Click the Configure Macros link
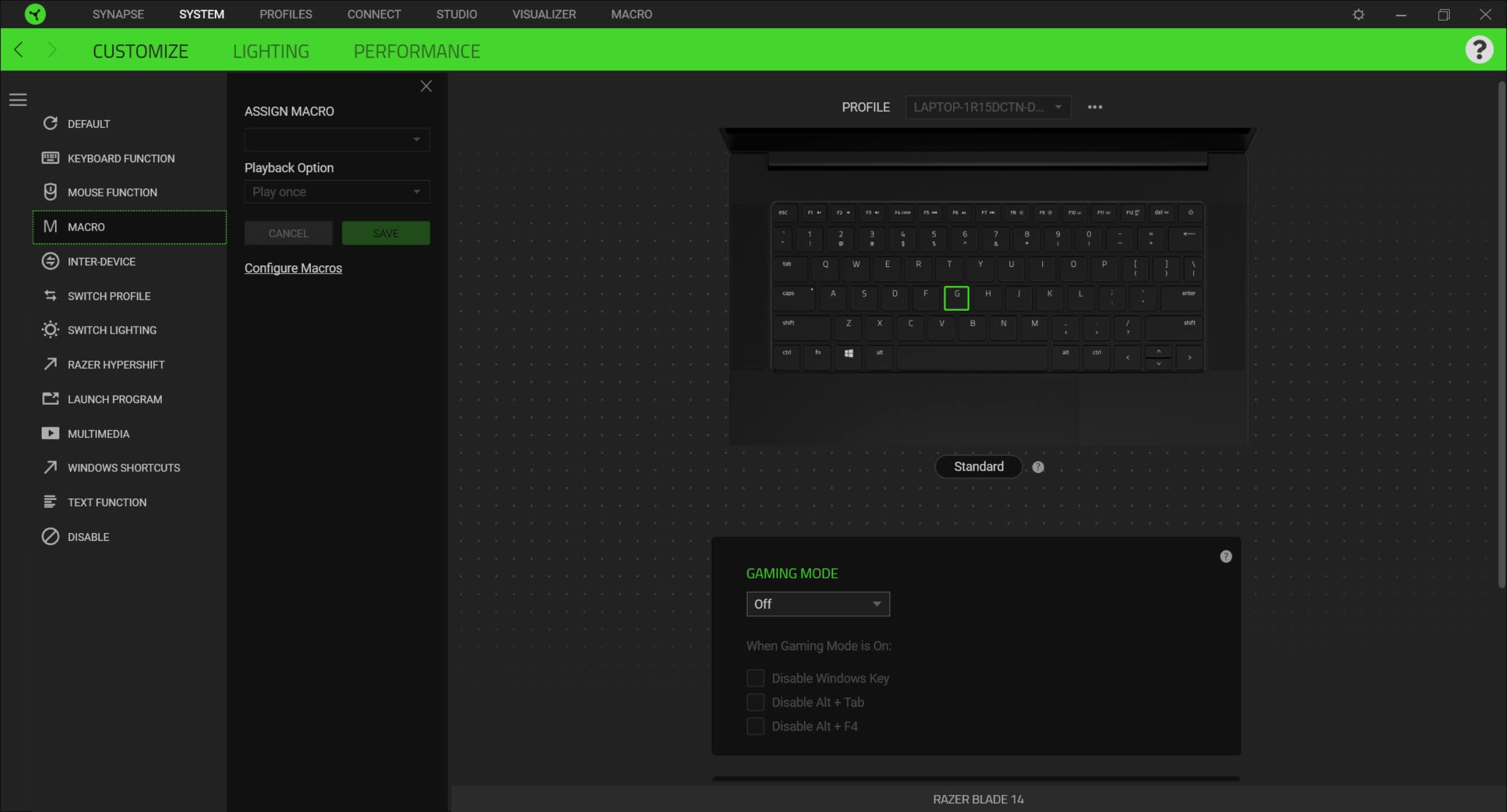This screenshot has width=1507, height=812. (293, 268)
